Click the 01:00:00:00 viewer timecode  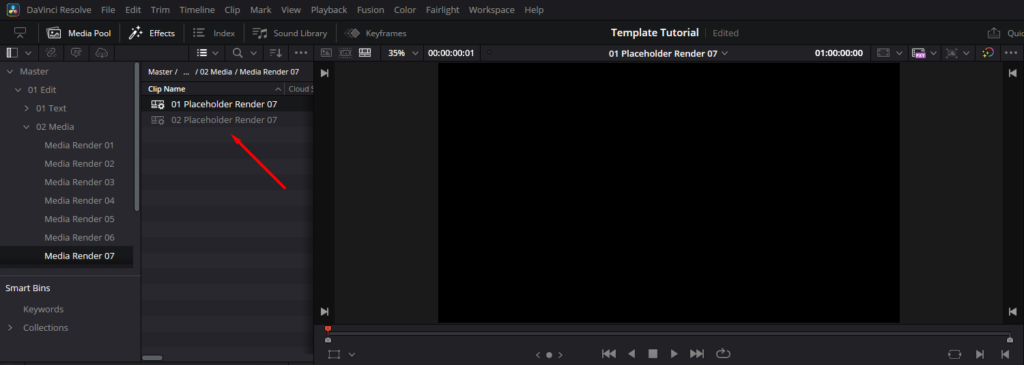pyautogui.click(x=839, y=53)
